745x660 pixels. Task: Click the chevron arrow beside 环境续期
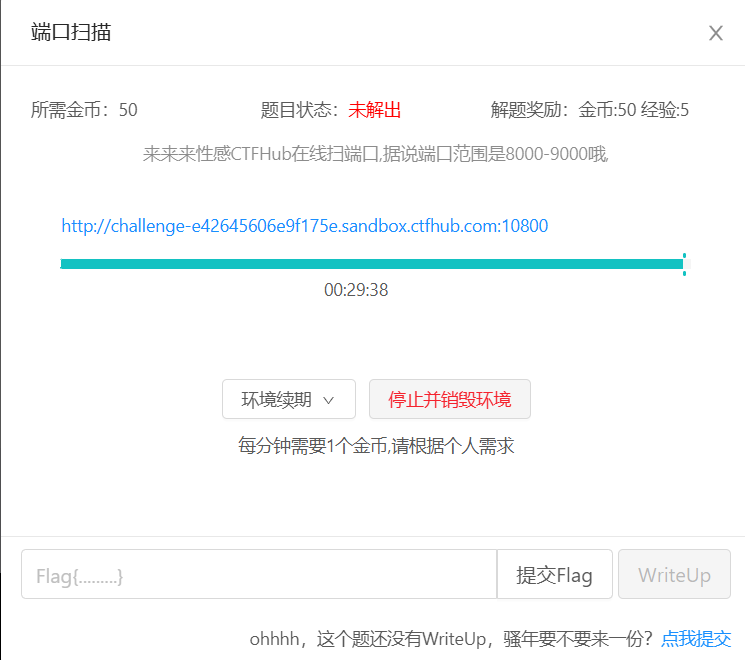[x=328, y=400]
